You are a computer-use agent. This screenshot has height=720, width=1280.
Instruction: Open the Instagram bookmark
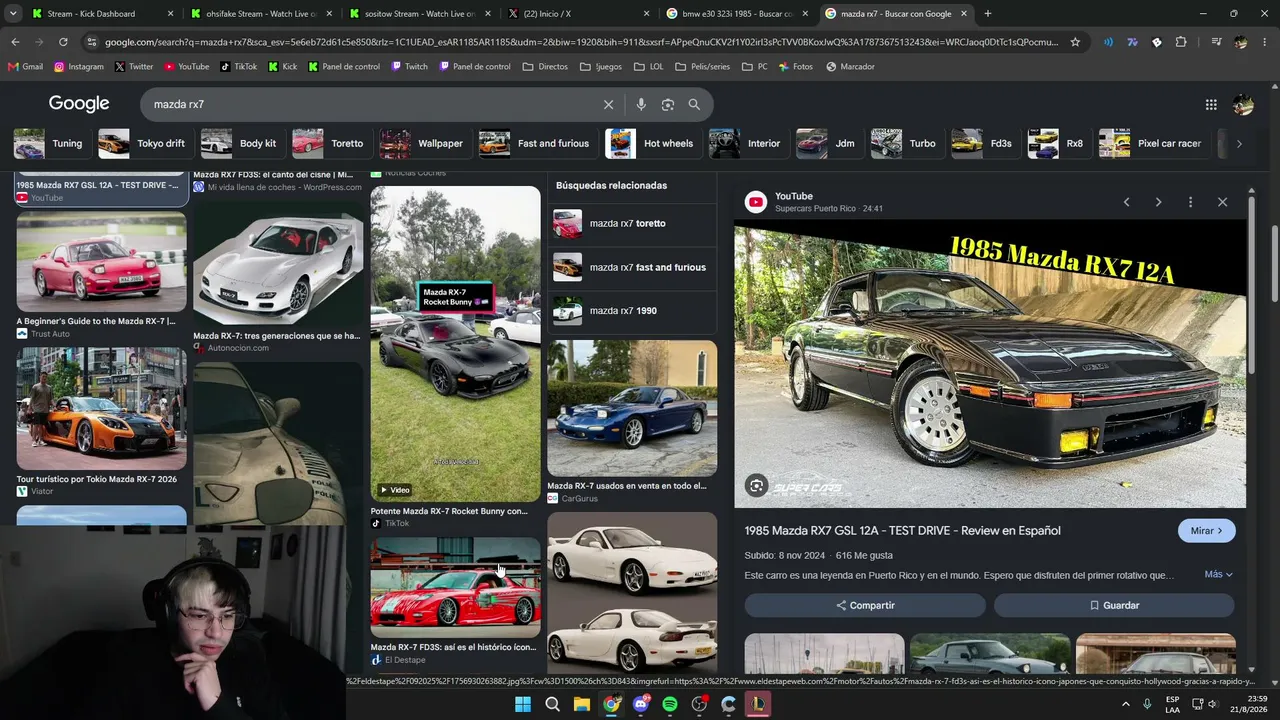coord(79,67)
